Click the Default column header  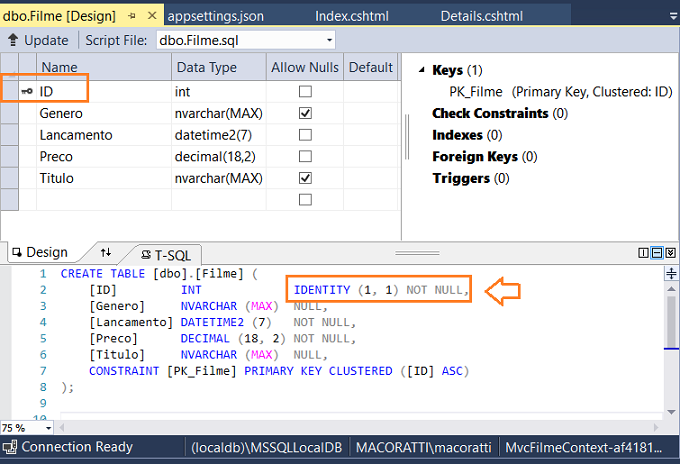coord(371,67)
